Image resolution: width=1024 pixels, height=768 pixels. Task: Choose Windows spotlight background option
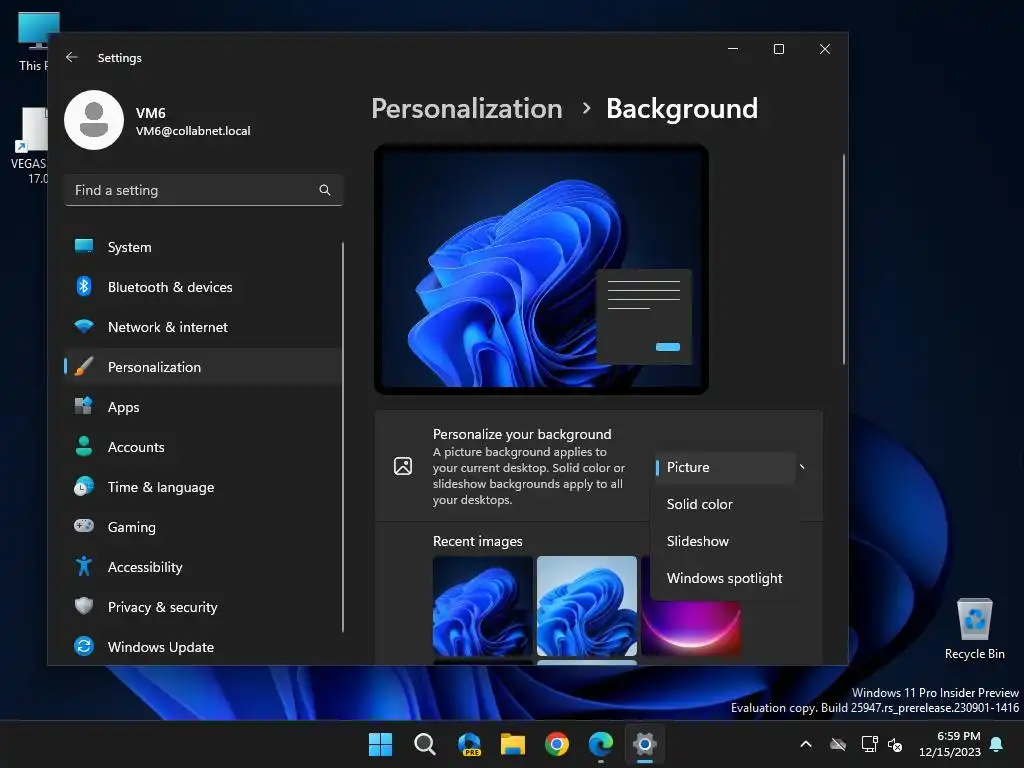[x=725, y=578]
